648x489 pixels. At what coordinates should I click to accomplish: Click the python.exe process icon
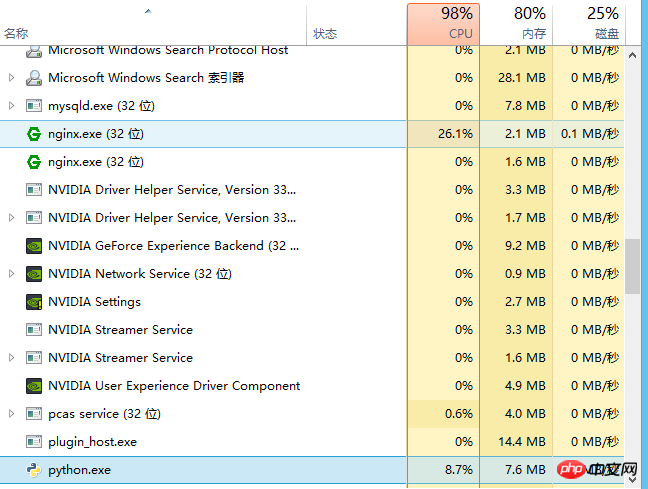[x=33, y=469]
